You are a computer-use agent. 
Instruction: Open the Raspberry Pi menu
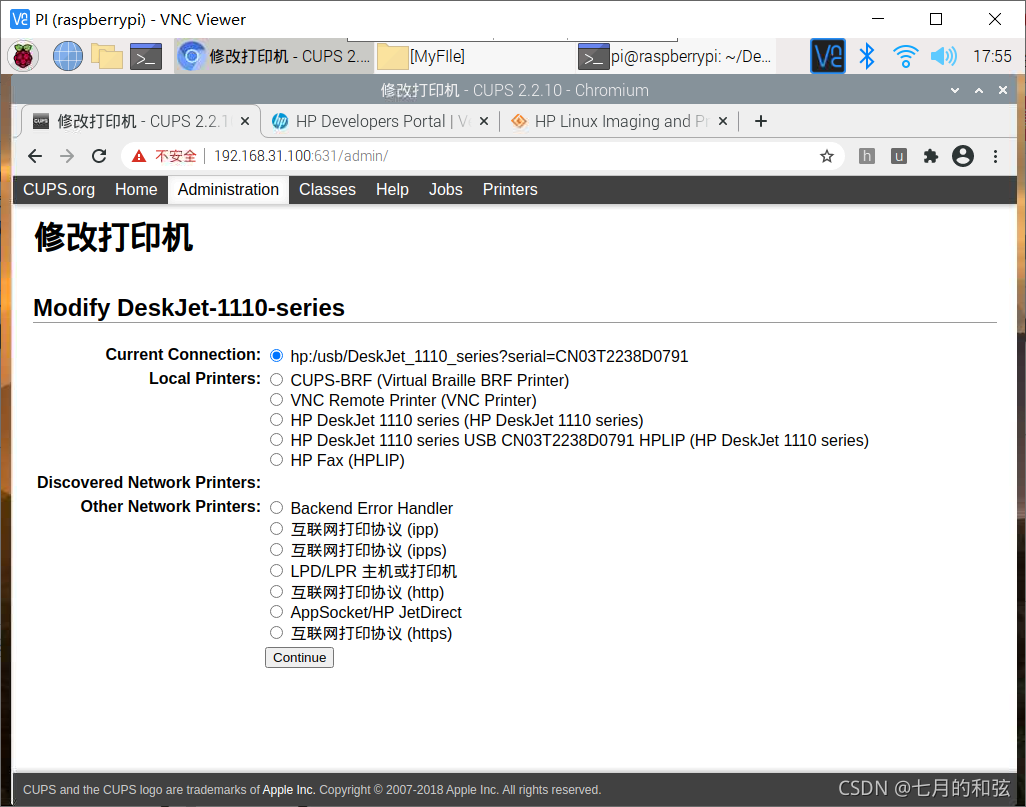[24, 56]
